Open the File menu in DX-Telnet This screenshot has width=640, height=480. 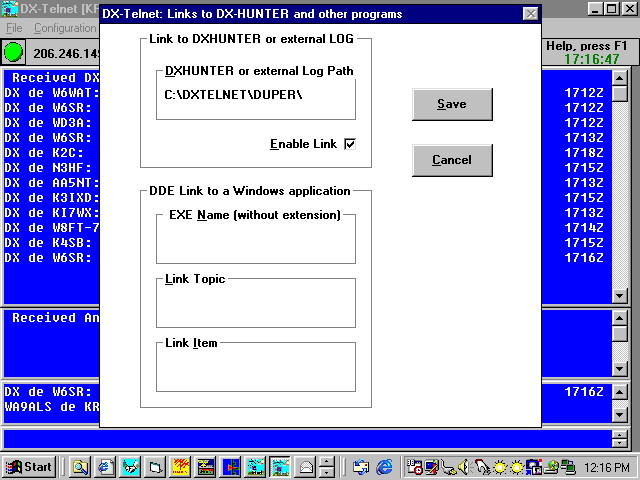[14, 28]
